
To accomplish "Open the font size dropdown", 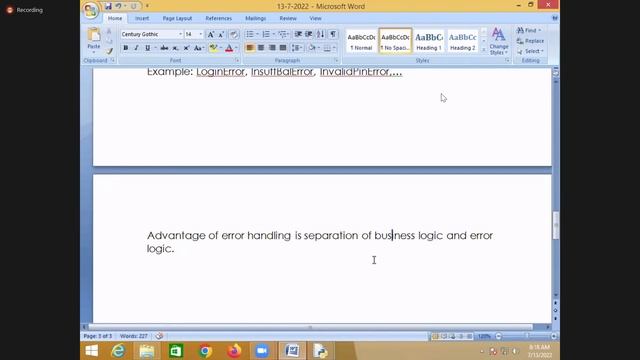I will (x=200, y=34).
